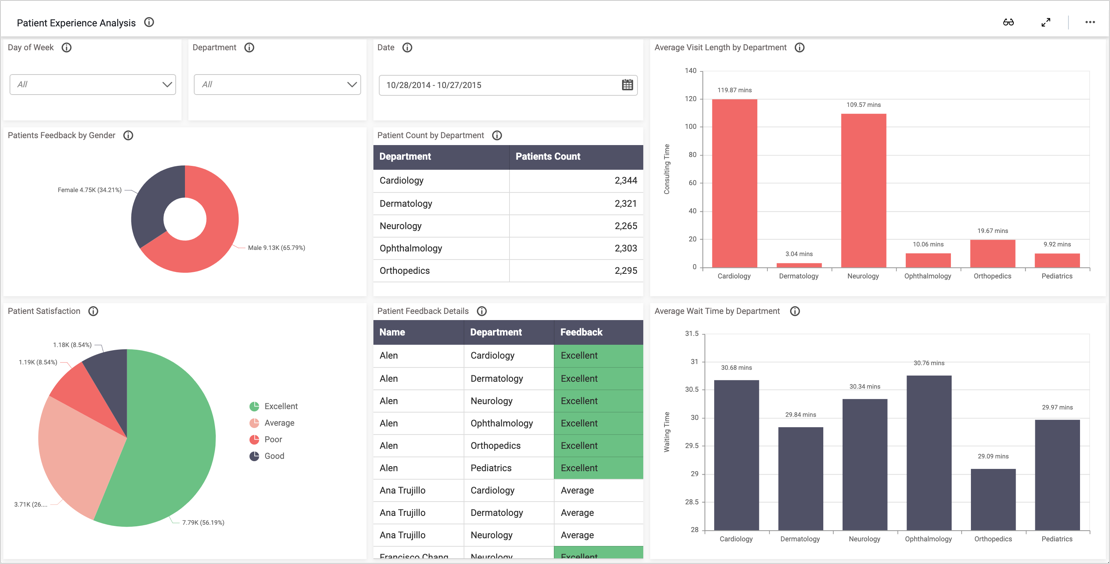
Task: Click info icon for Average Visit Length by Department
Action: (799, 47)
